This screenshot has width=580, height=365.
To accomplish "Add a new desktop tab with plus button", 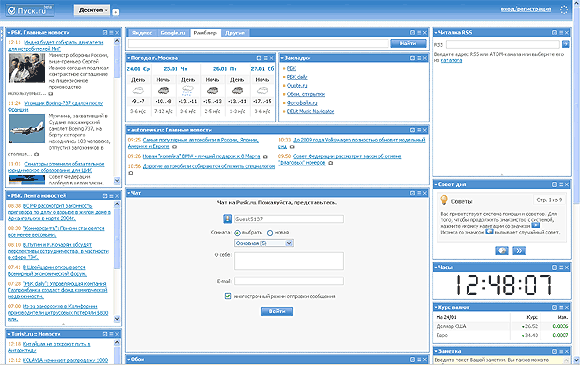I will pos(115,12).
